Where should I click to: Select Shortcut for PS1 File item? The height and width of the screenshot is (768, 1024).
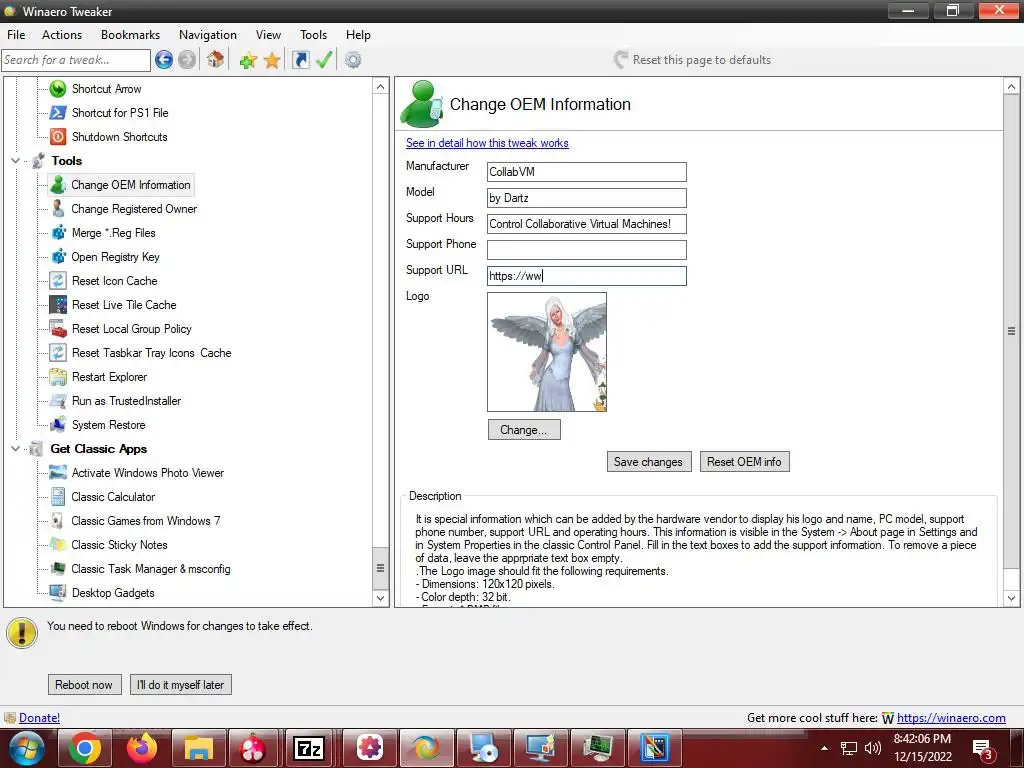[120, 113]
